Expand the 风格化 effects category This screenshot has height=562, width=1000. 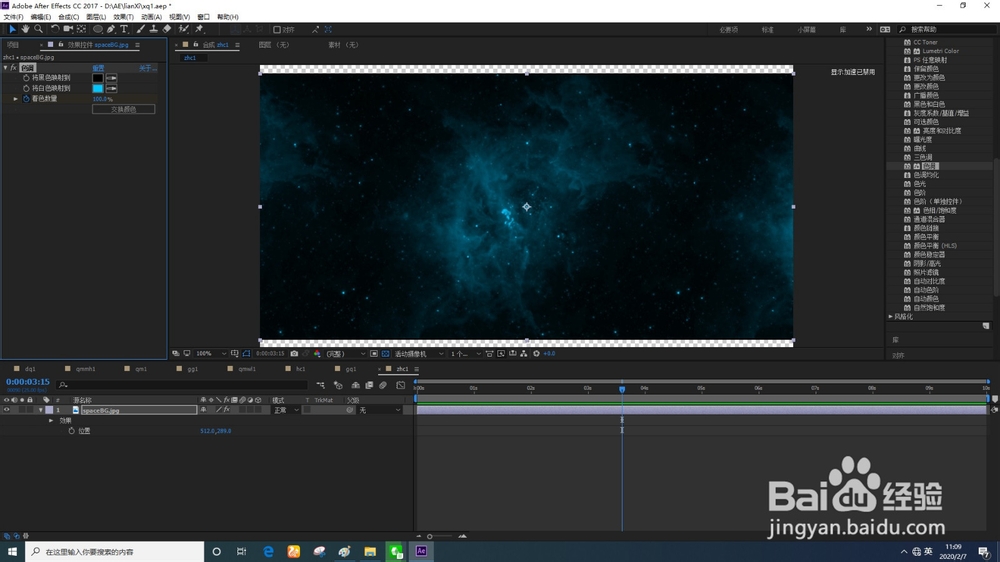(891, 316)
